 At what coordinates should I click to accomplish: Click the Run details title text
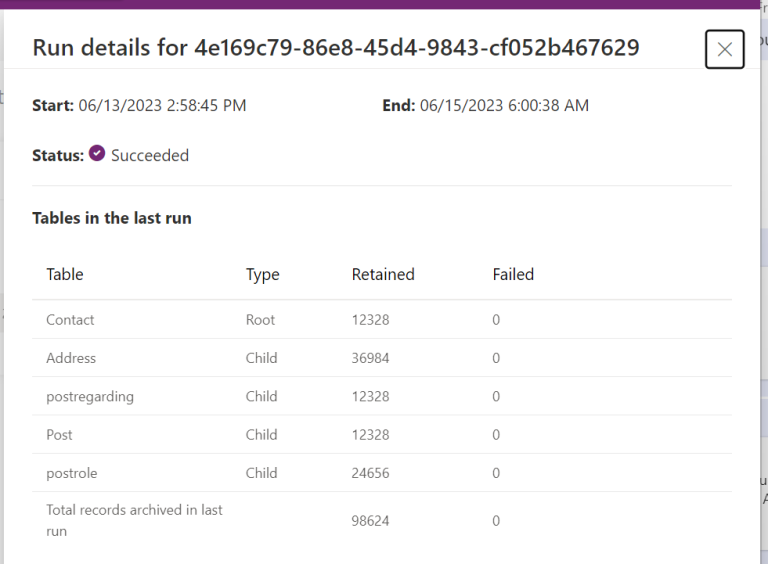tap(336, 47)
